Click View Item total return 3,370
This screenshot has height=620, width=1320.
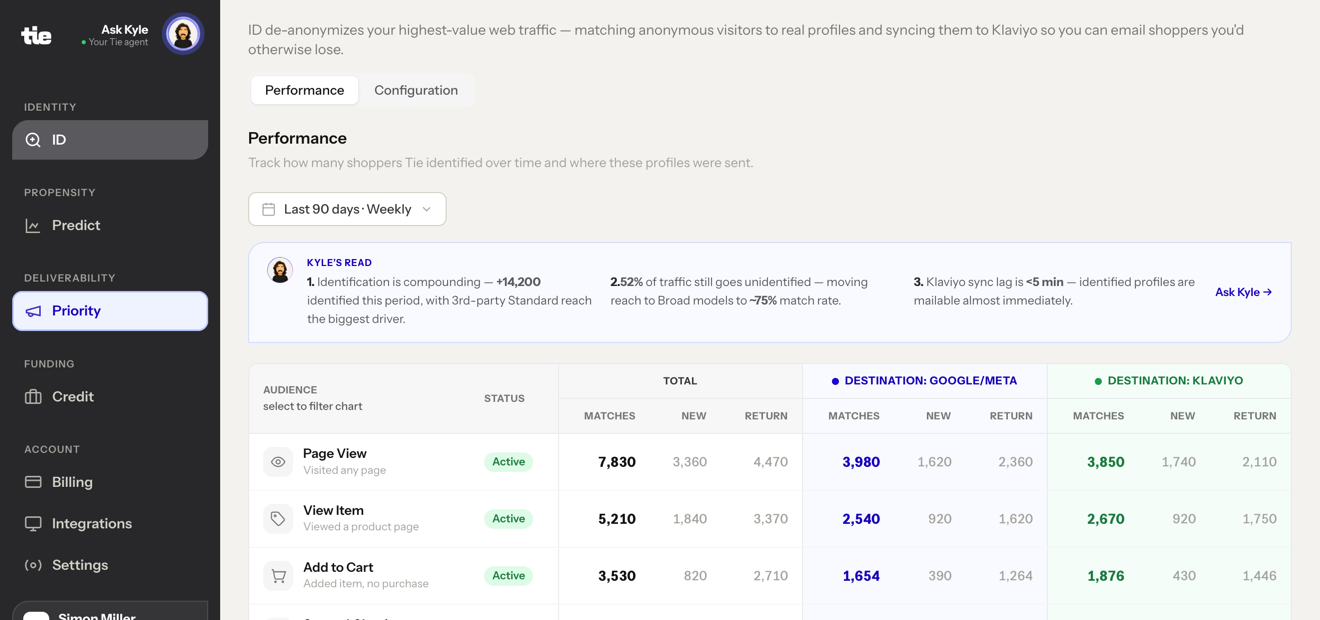770,519
